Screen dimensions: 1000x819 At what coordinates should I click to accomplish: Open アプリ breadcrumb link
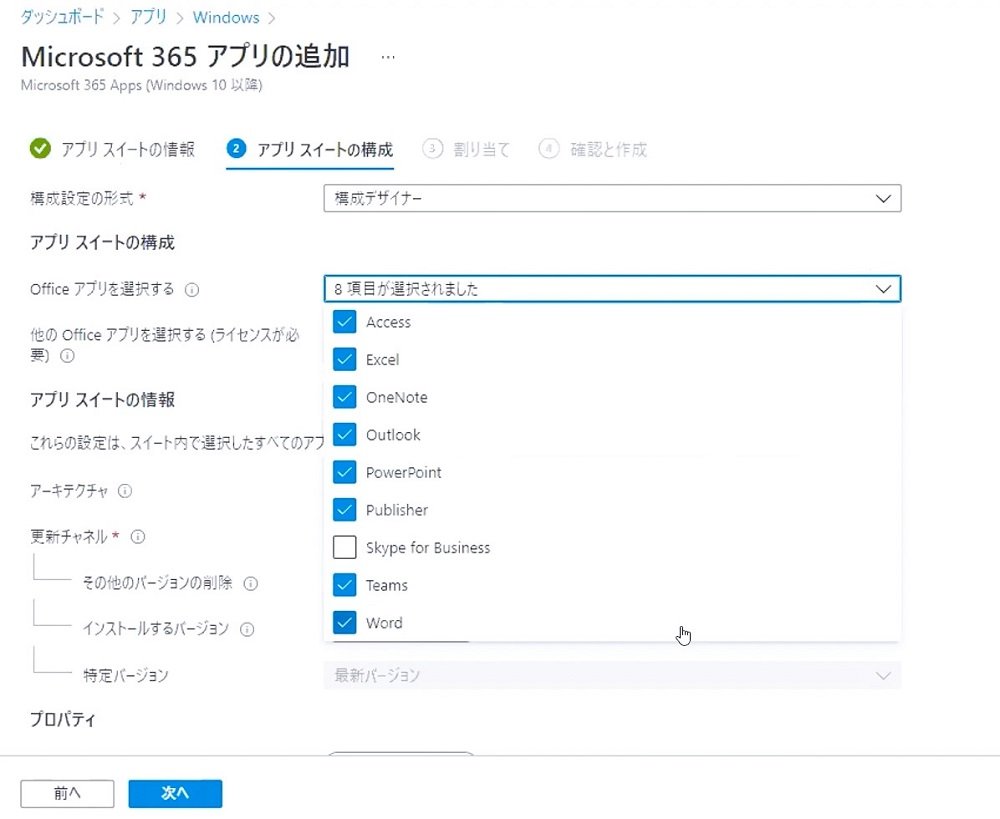point(149,17)
